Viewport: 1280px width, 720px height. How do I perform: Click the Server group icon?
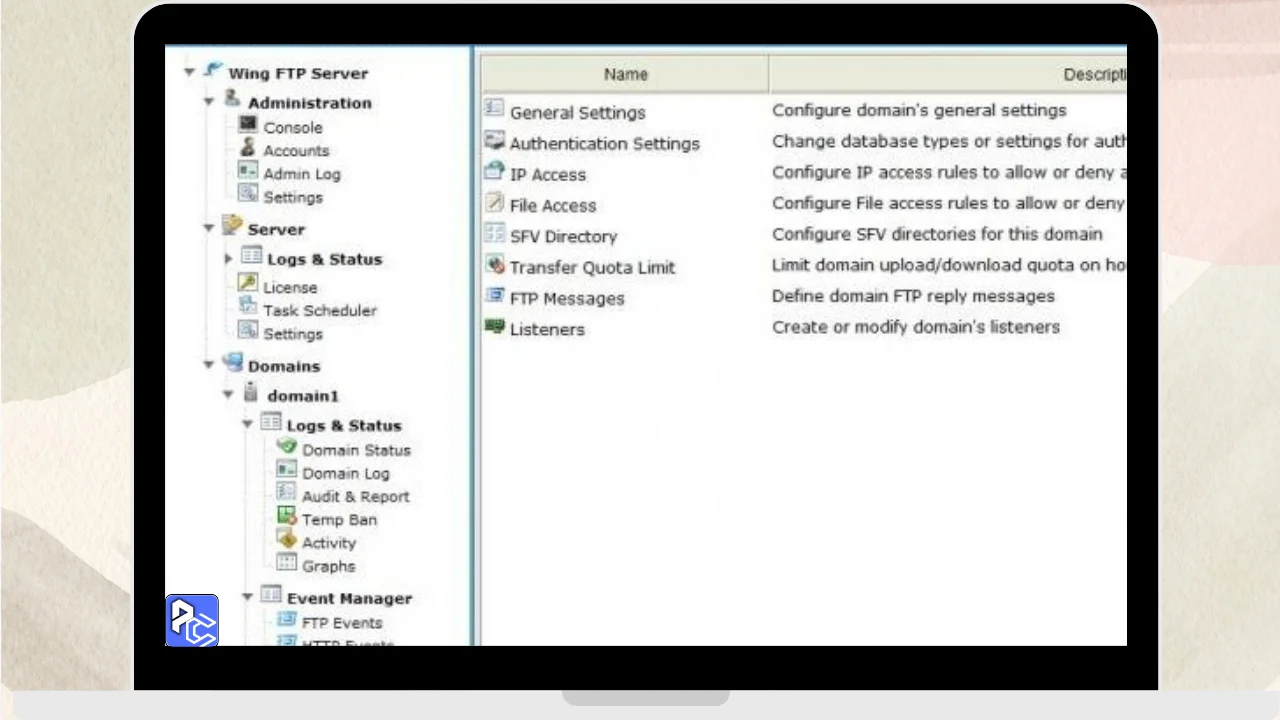(232, 225)
